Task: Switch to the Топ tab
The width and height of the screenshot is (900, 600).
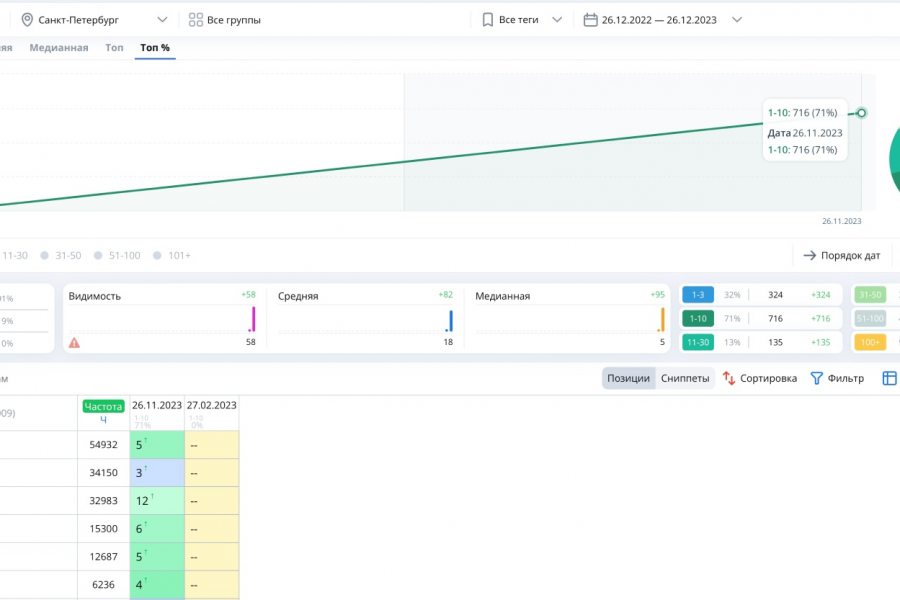Action: [114, 48]
